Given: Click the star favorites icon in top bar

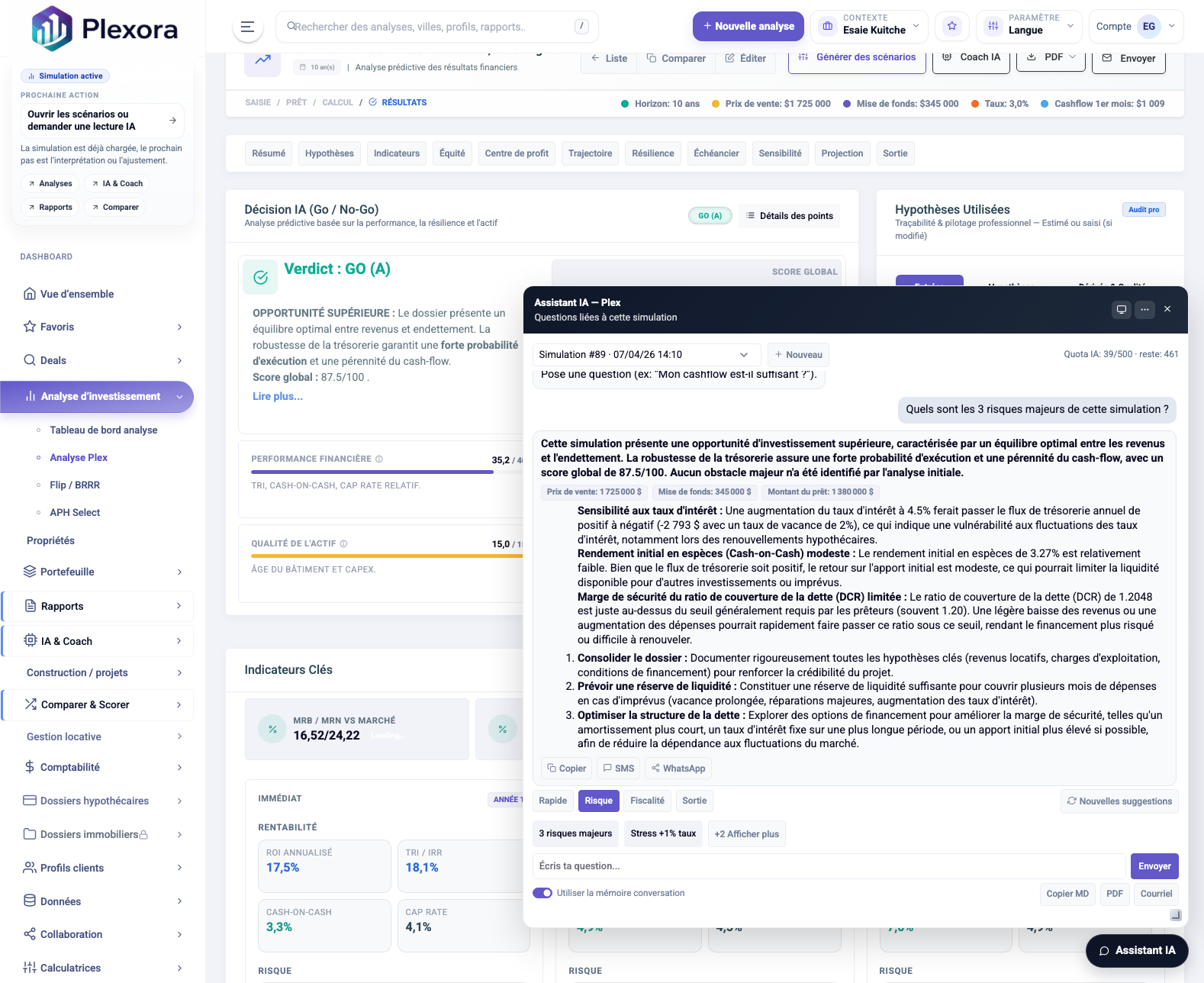Looking at the screenshot, I should tap(951, 27).
